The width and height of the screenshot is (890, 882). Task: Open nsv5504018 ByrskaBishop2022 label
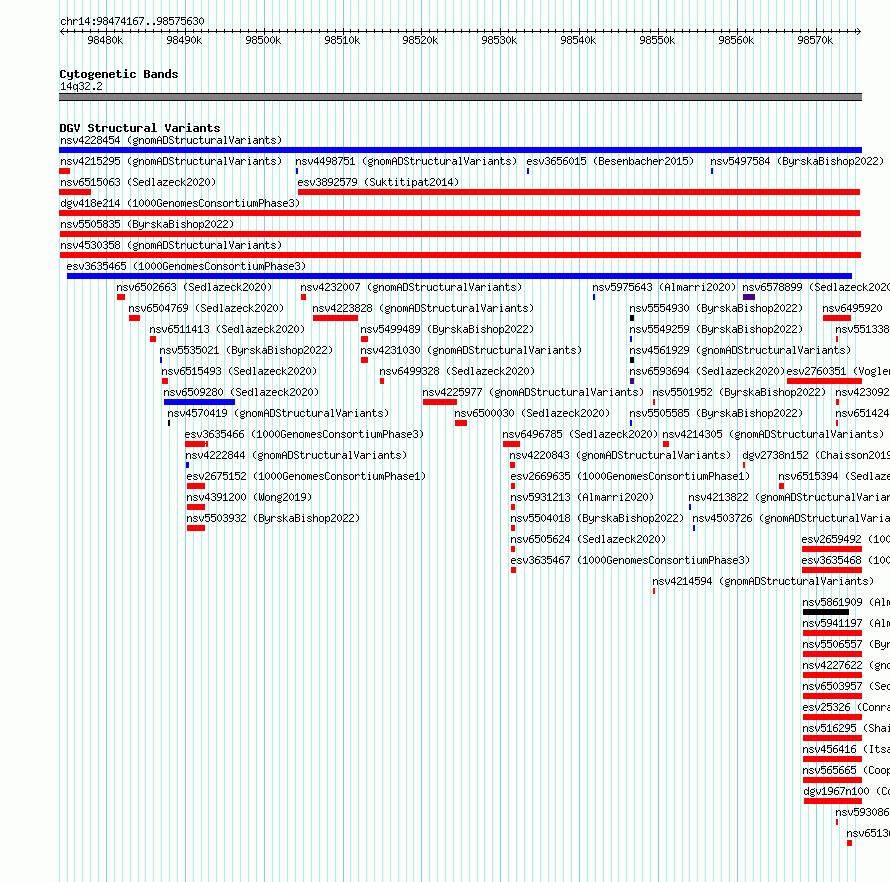click(597, 518)
